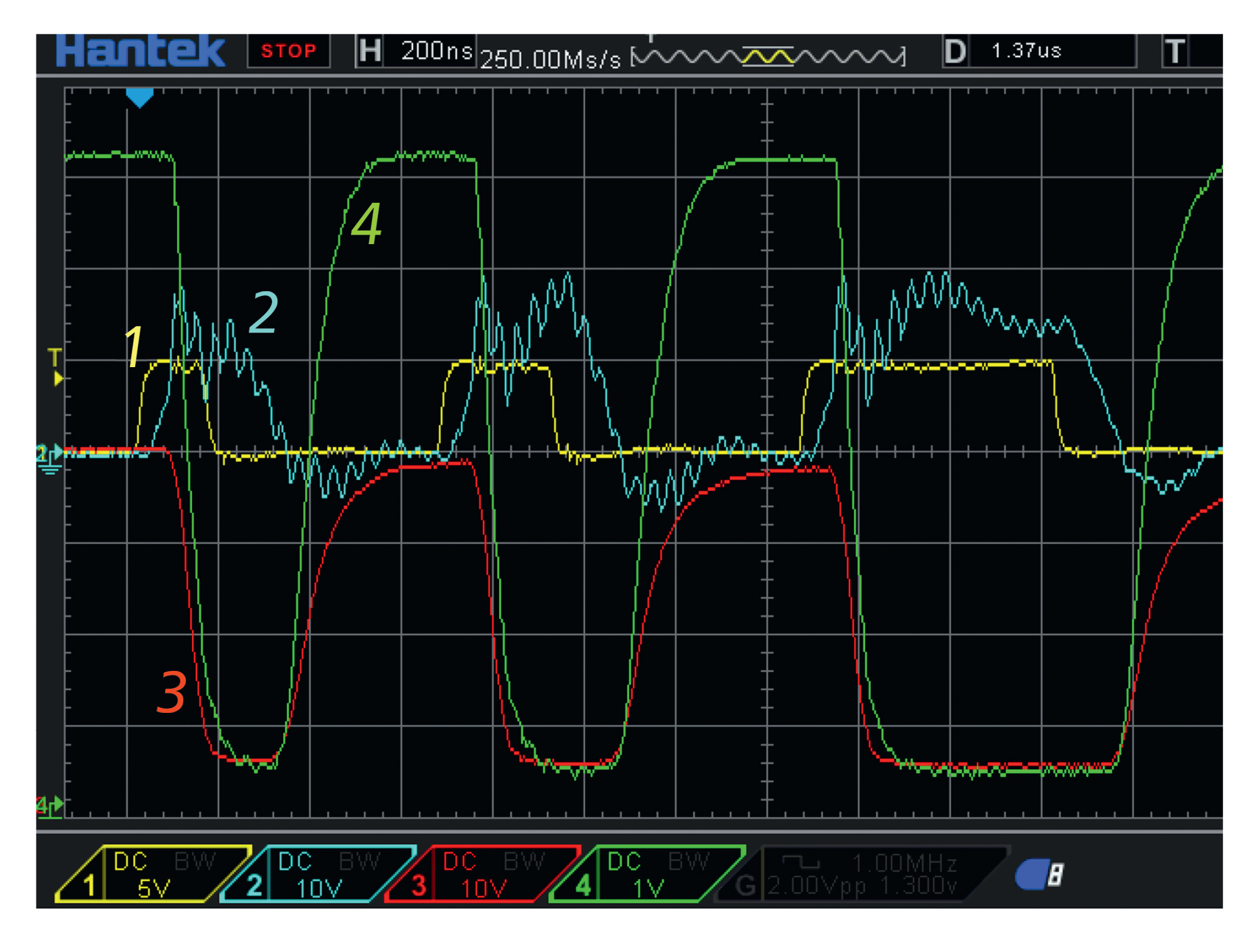Image resolution: width=1257 pixels, height=952 pixels.
Task: Click the H horizontal timebase icon
Action: click(370, 51)
